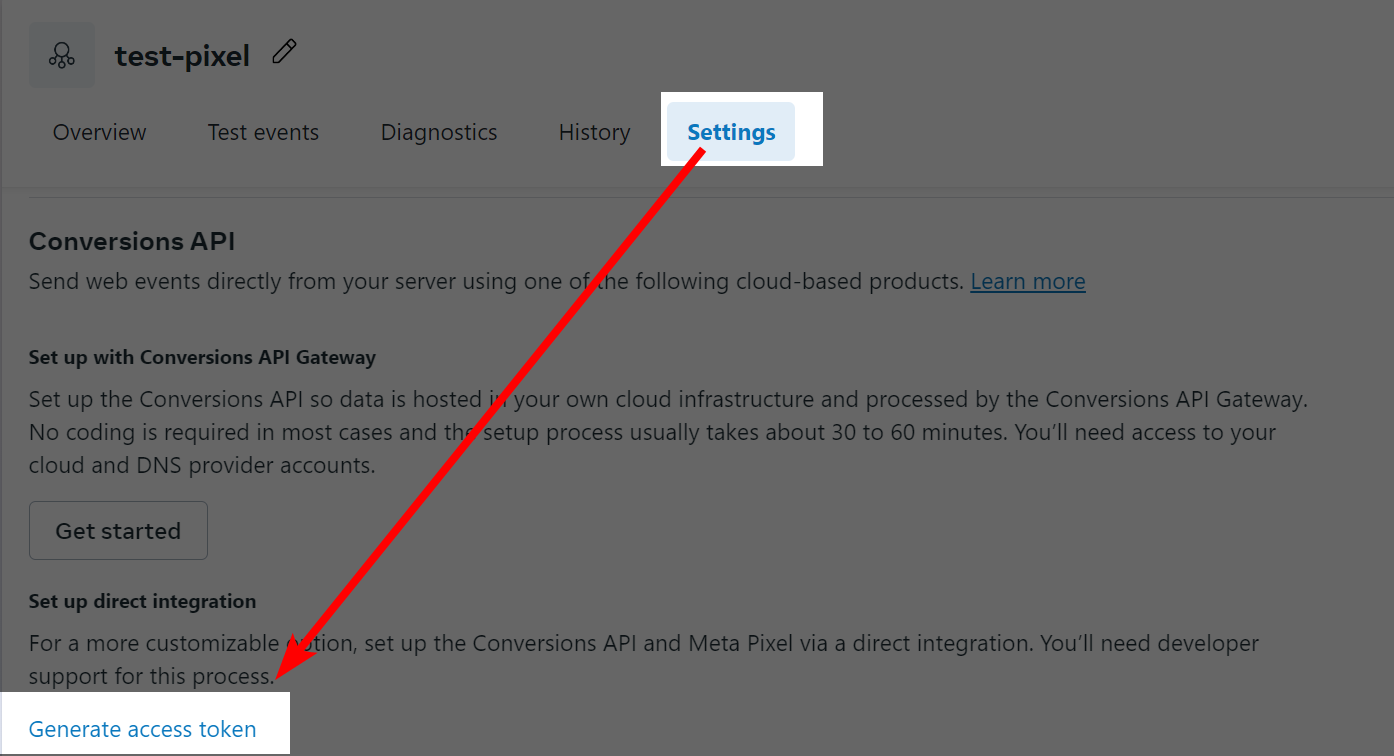The width and height of the screenshot is (1394, 756).
Task: Click the words cloud and DNS provider accounts
Action: pos(202,466)
